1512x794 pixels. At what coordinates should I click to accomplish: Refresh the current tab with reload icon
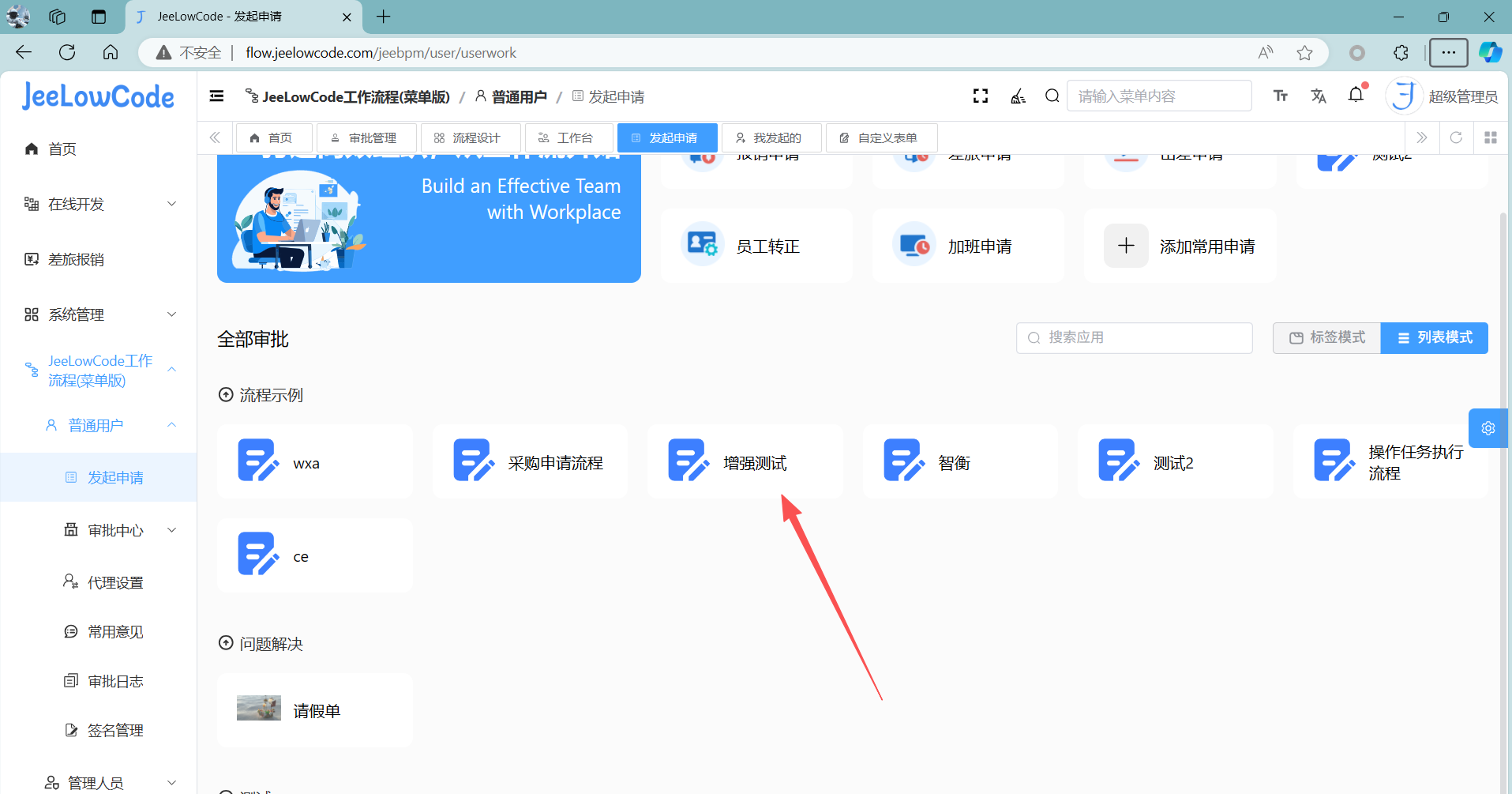1456,137
